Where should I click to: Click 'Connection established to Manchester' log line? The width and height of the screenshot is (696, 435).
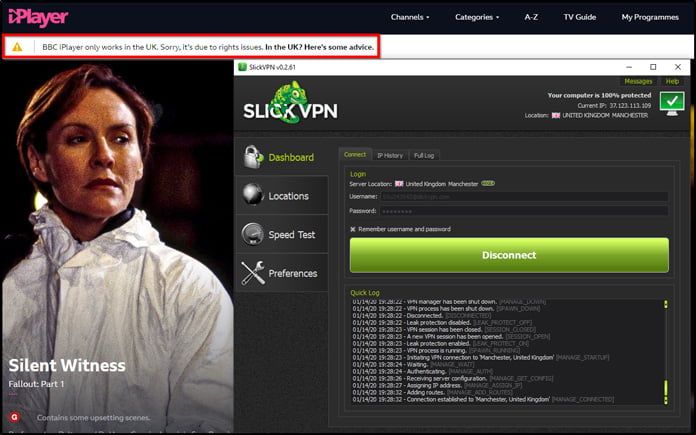(483, 399)
